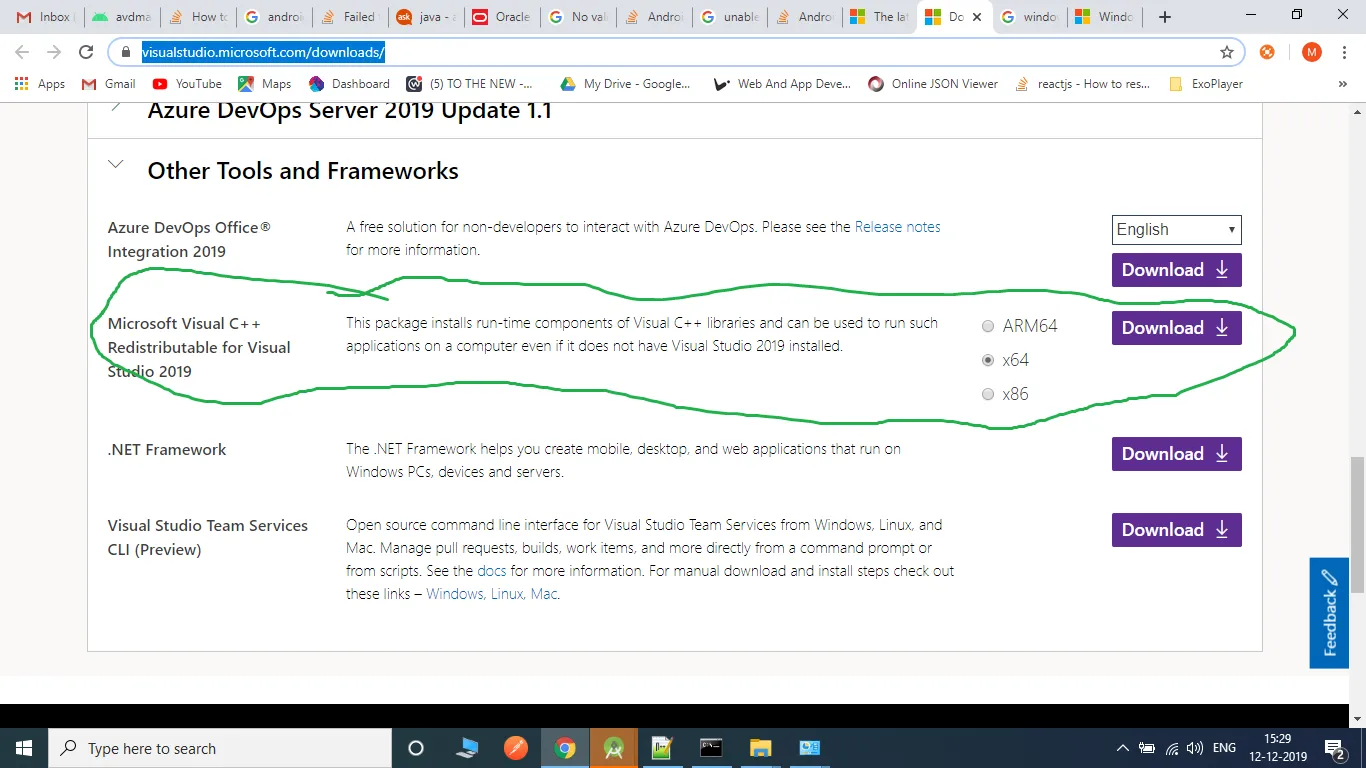This screenshot has width=1366, height=768.
Task: Expand Azure DevOps Server 2019 Update 1.1
Action: 116,106
